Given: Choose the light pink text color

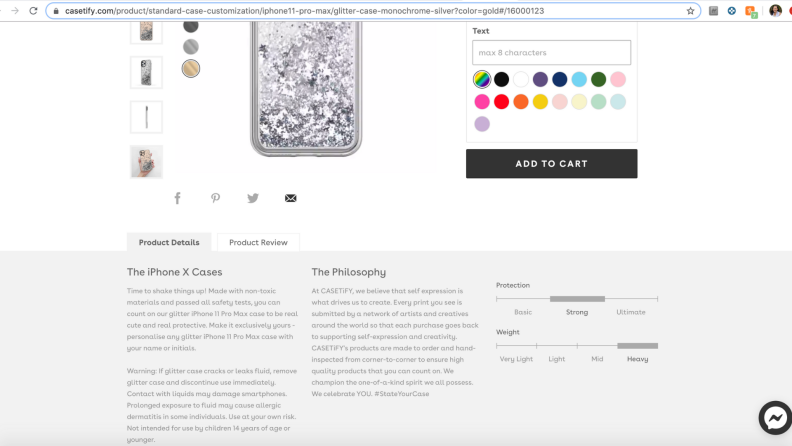Looking at the screenshot, I should pyautogui.click(x=618, y=79).
